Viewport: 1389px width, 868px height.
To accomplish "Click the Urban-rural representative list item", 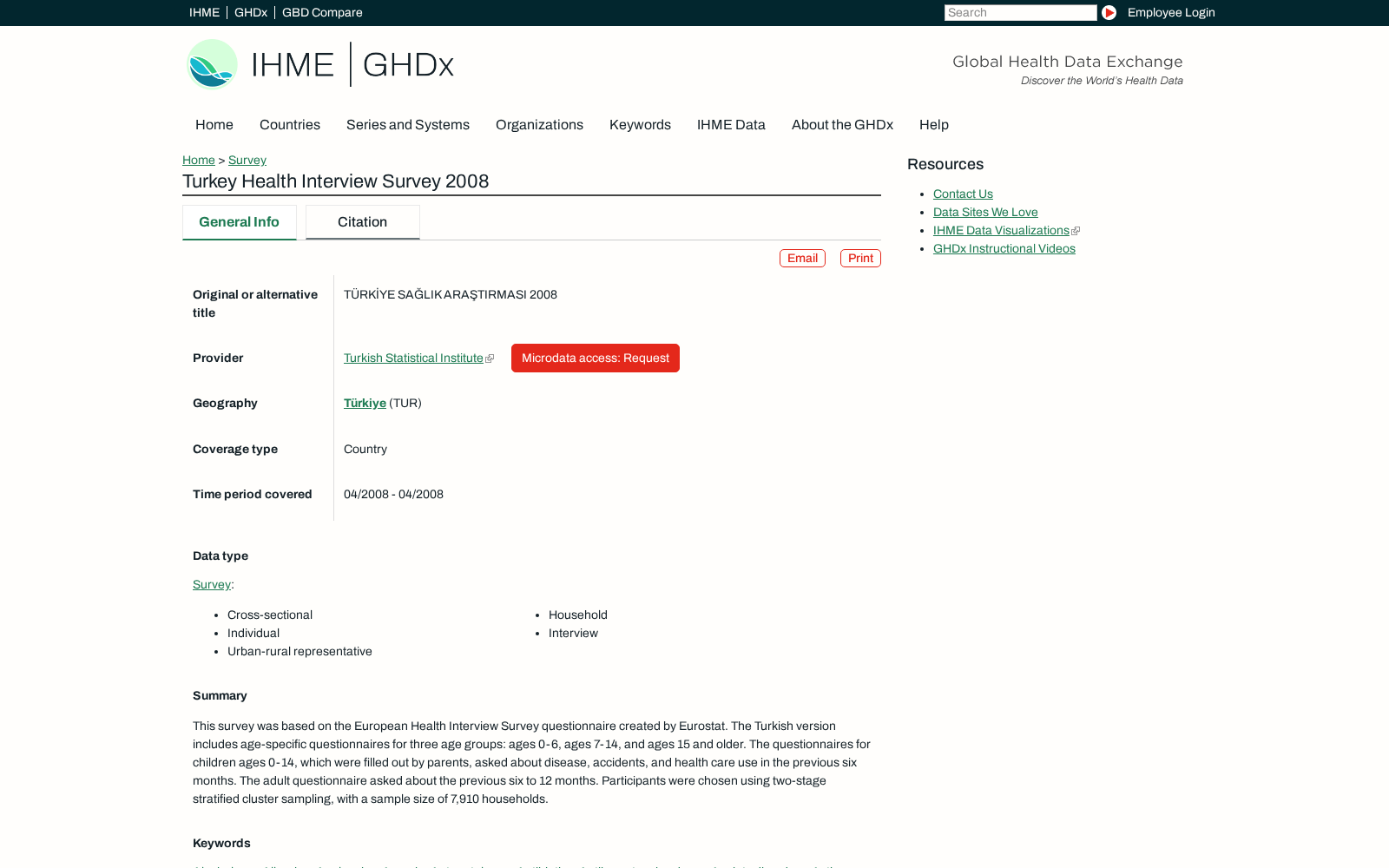I will pyautogui.click(x=300, y=652).
